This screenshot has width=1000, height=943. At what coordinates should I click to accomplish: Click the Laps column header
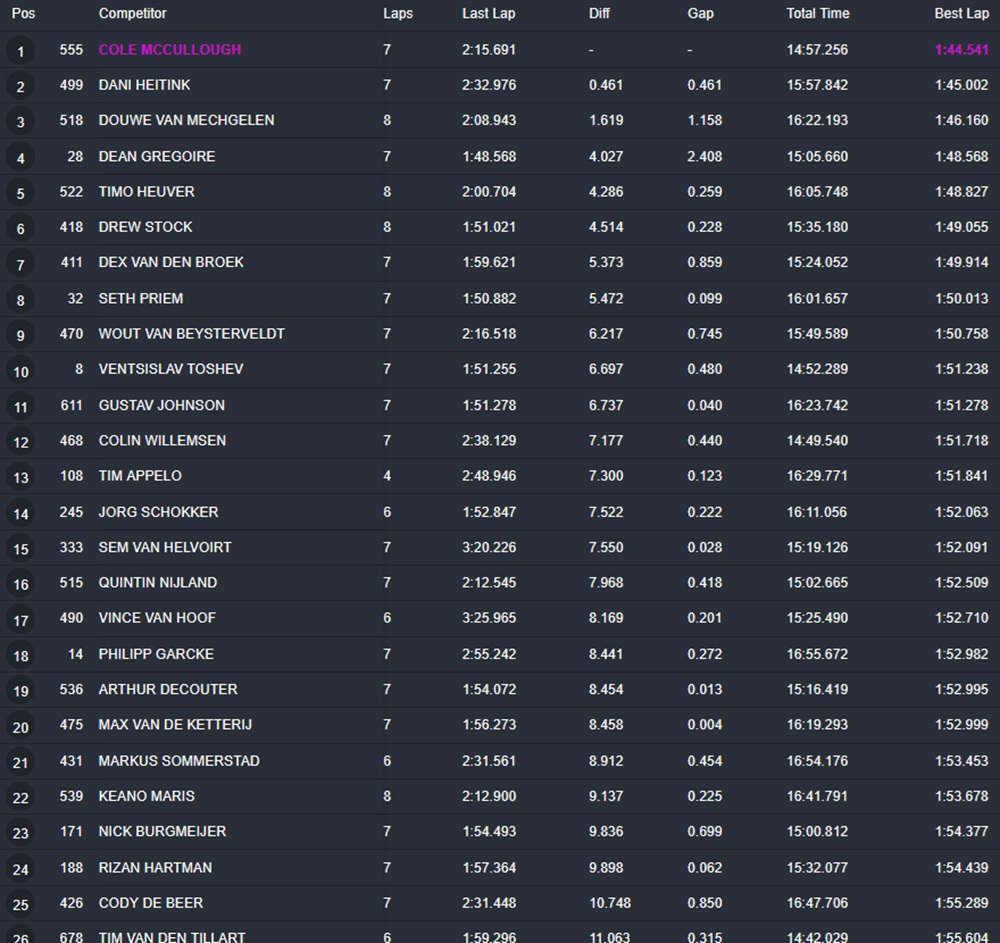(x=397, y=14)
